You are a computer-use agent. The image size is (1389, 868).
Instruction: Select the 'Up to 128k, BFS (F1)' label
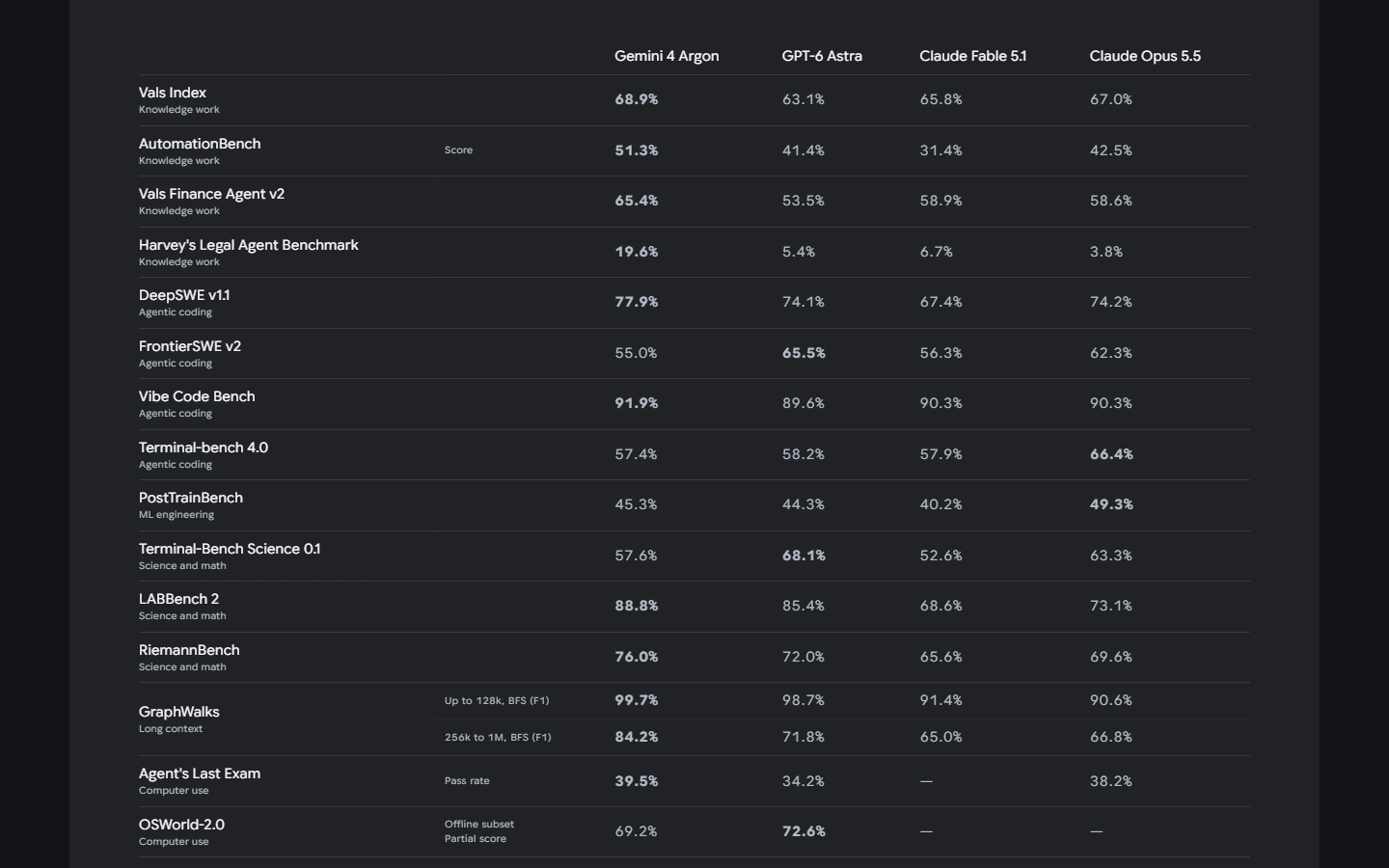coord(497,701)
